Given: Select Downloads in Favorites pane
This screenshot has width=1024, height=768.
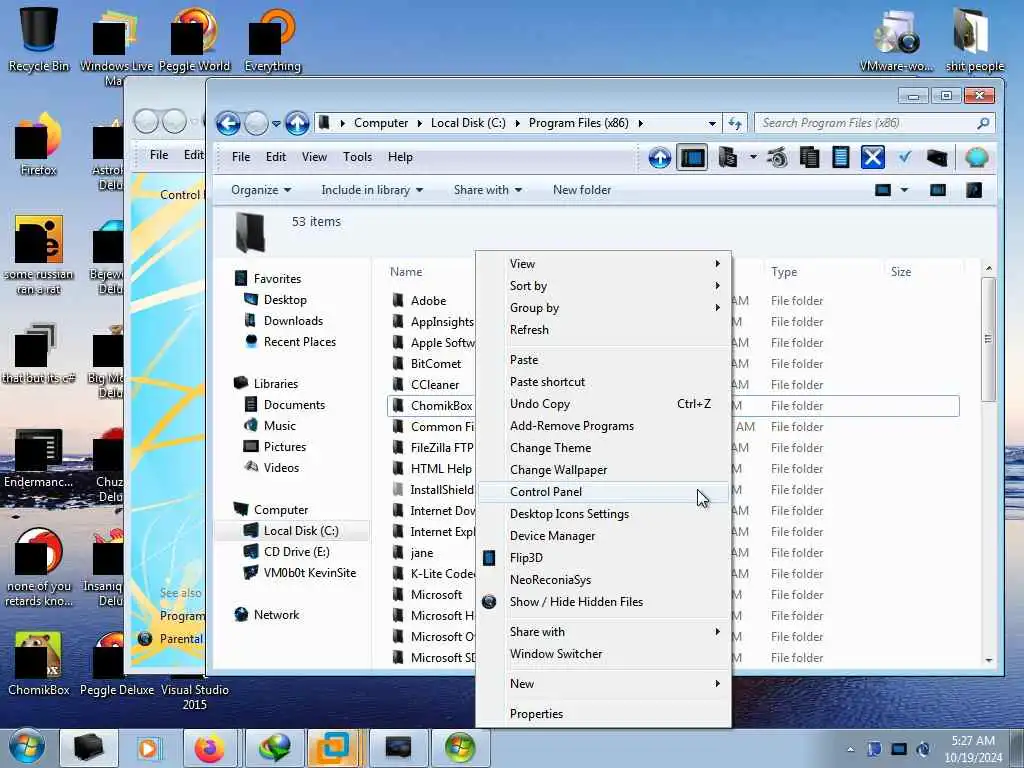Looking at the screenshot, I should coord(293,321).
